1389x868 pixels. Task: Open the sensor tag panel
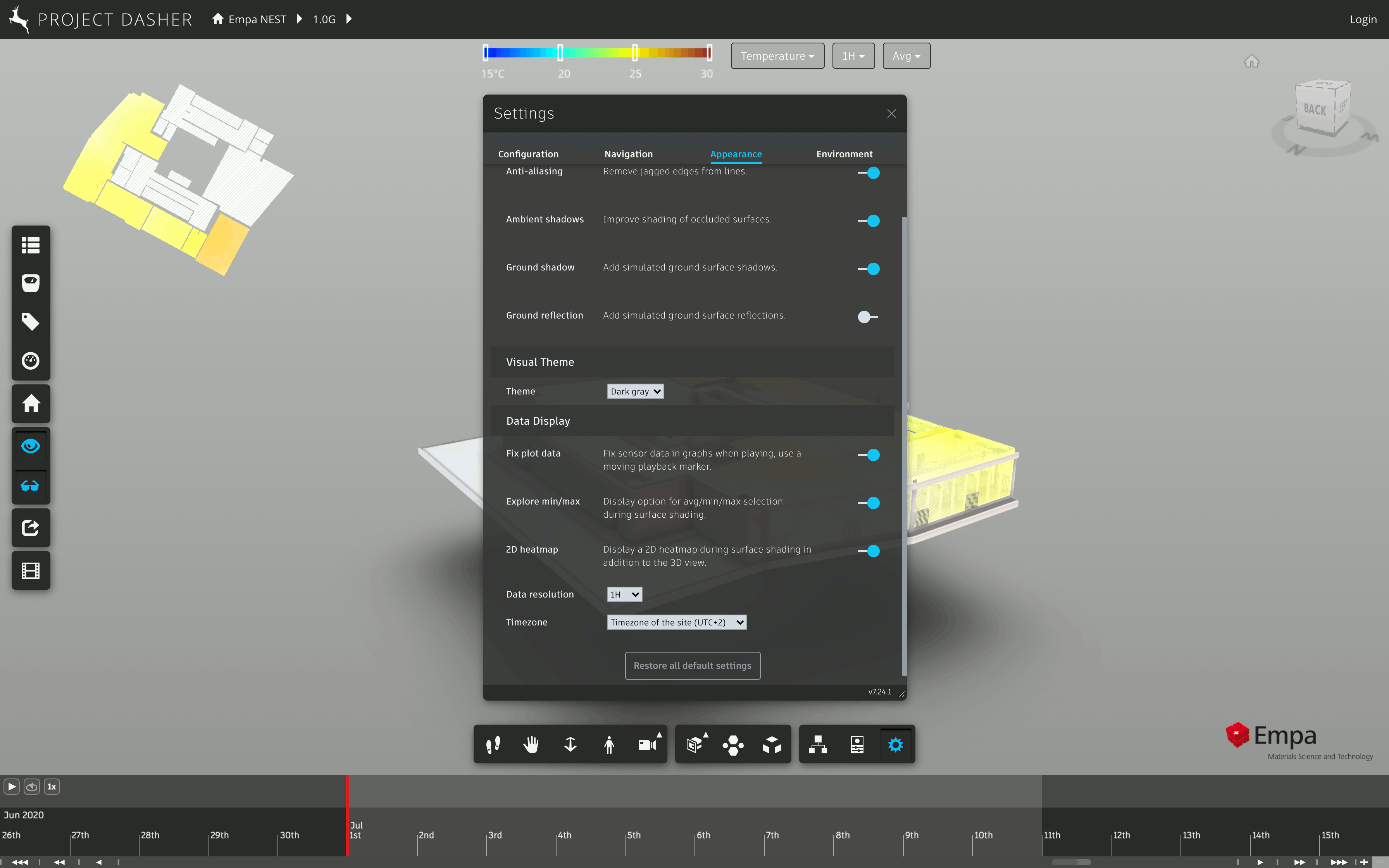[x=30, y=322]
